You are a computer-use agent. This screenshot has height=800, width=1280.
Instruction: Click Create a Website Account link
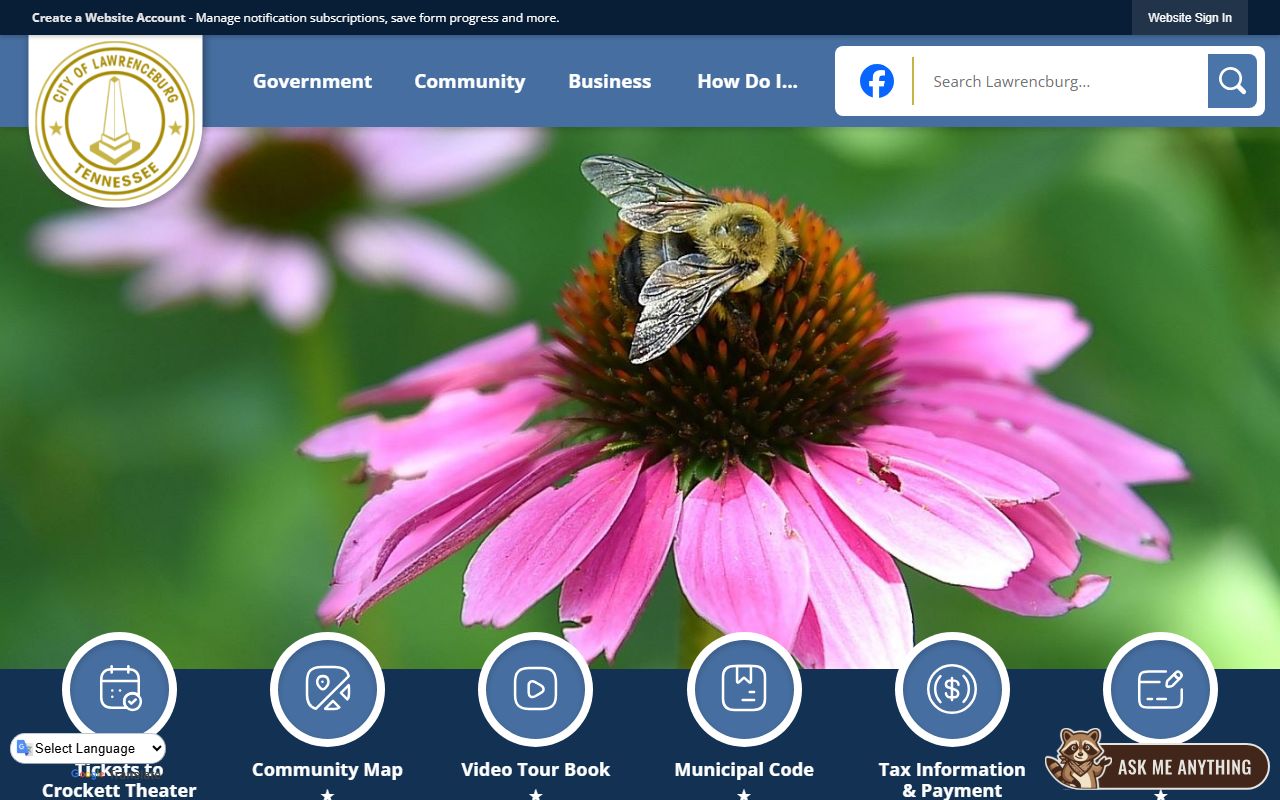point(108,18)
